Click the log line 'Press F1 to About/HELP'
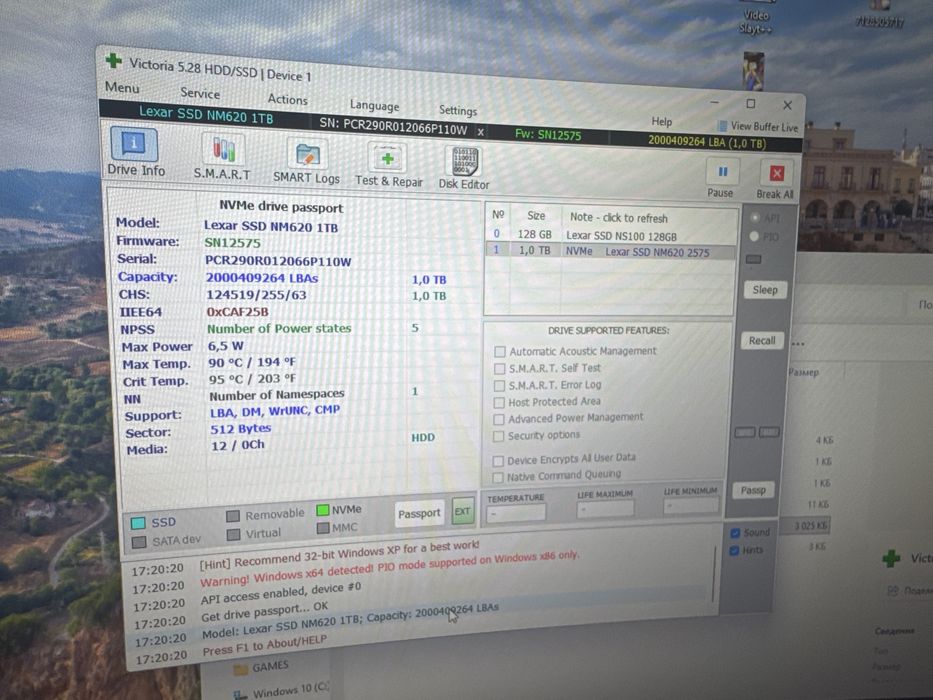933x700 pixels. tap(264, 645)
